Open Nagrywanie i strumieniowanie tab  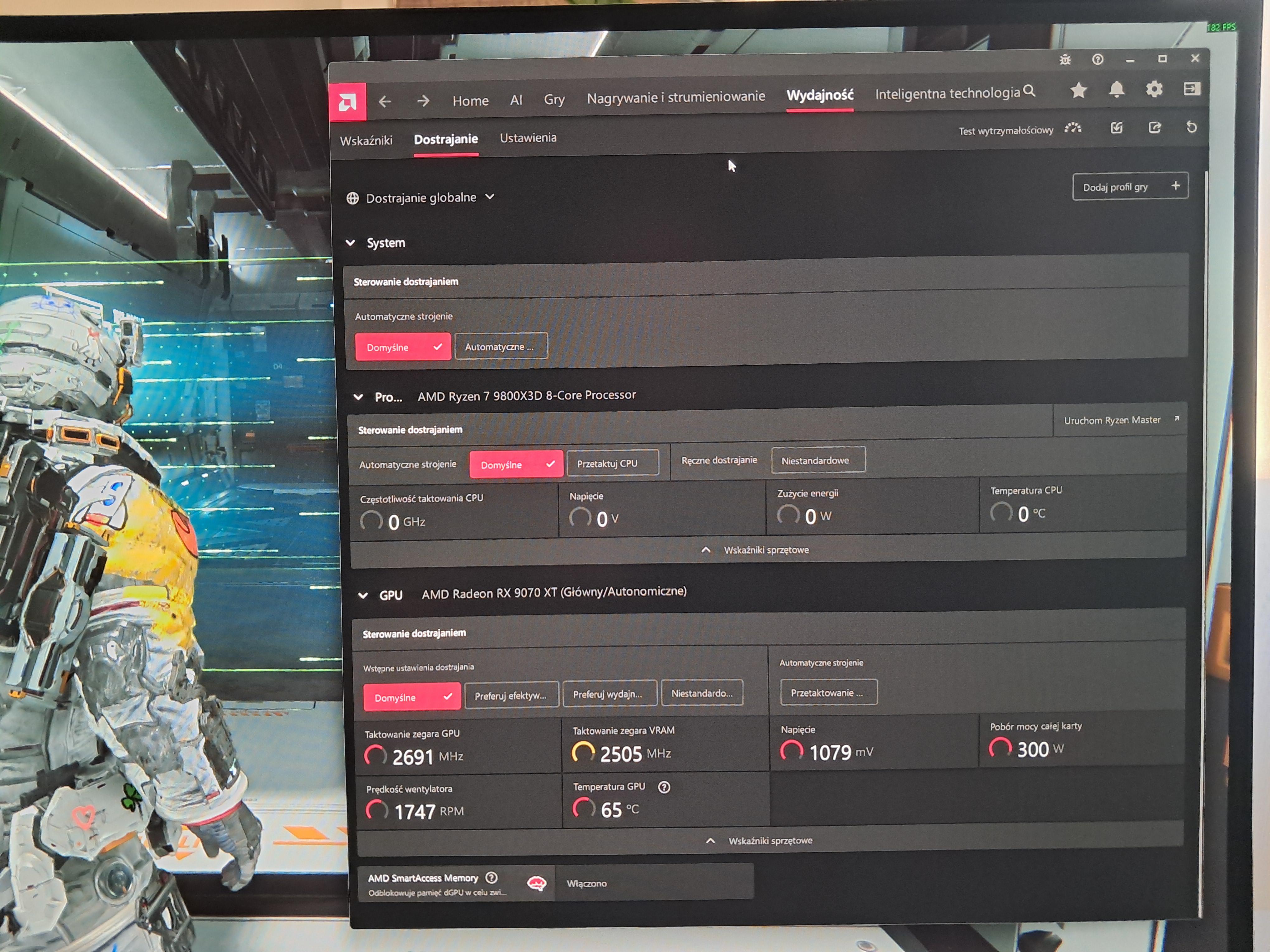(676, 97)
